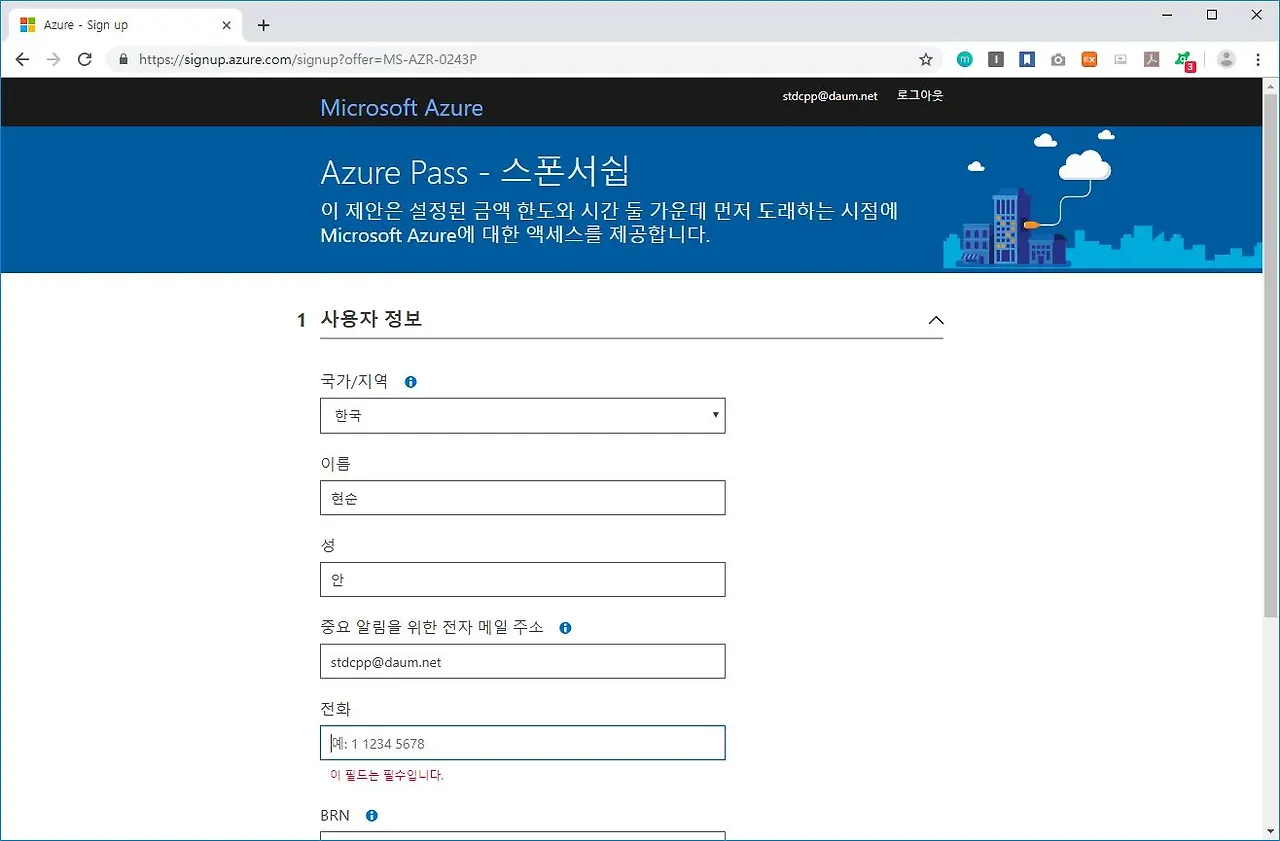Open the Chrome profile avatar icon
The height and width of the screenshot is (841, 1280).
pyautogui.click(x=1226, y=59)
